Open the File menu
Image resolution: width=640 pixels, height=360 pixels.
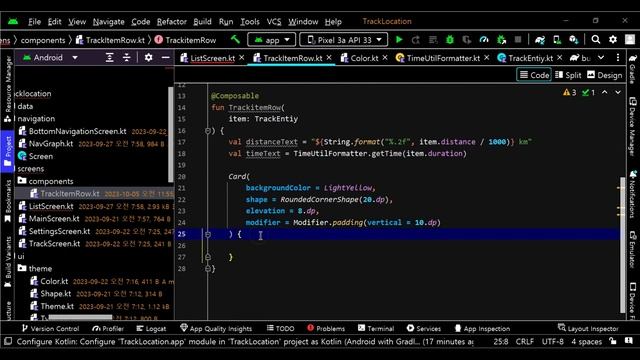[34, 22]
